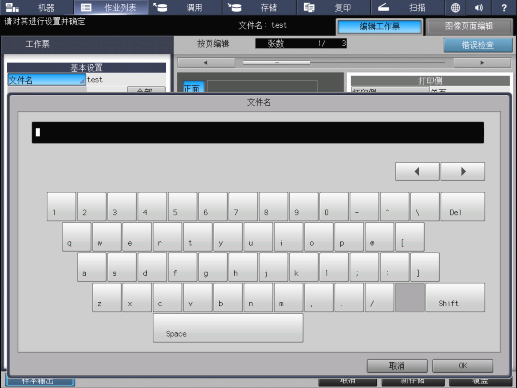
Task: Tap the number 4 key
Action: coord(152,206)
